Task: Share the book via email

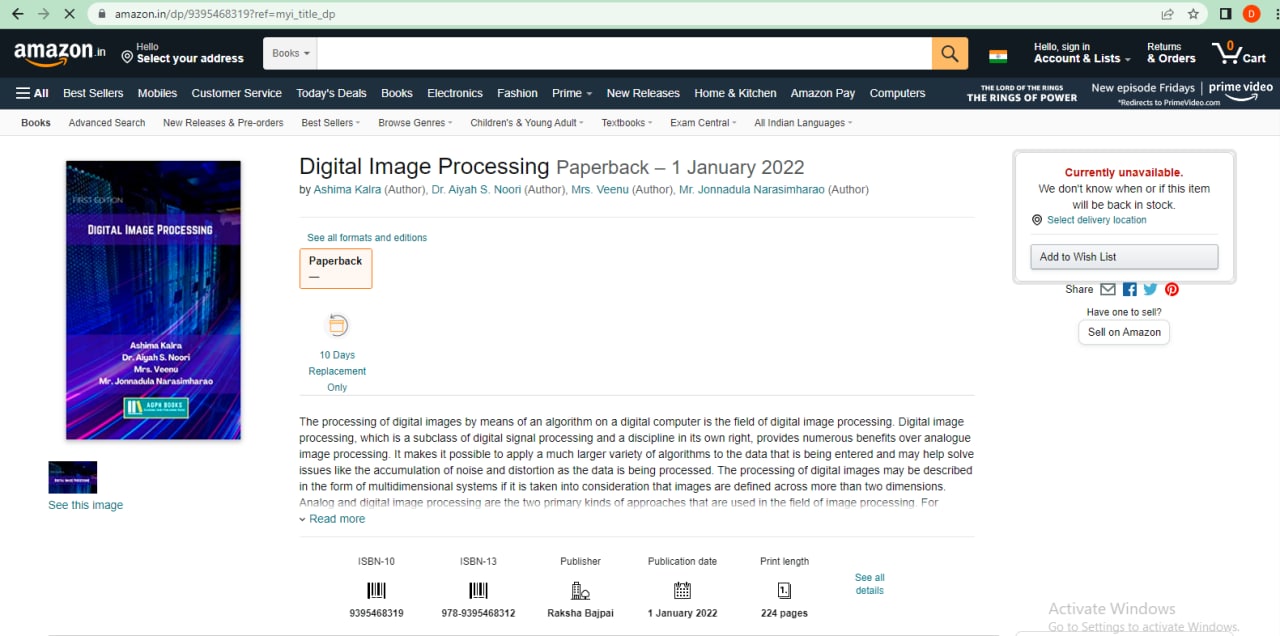Action: pos(1107,289)
